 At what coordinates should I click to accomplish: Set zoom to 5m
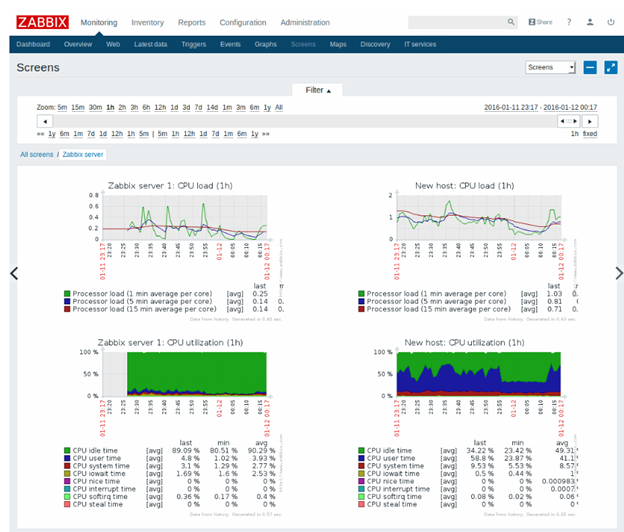point(62,107)
